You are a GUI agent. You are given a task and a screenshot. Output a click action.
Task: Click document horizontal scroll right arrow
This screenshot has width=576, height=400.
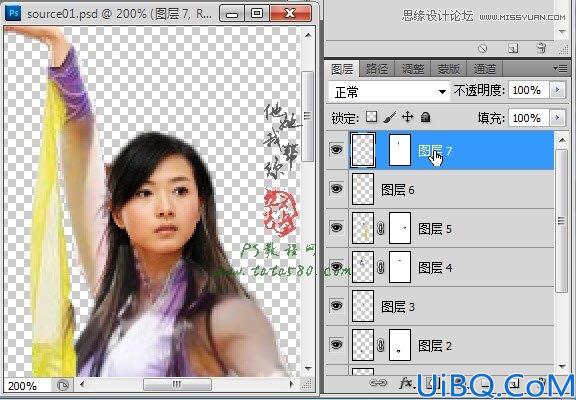point(292,385)
